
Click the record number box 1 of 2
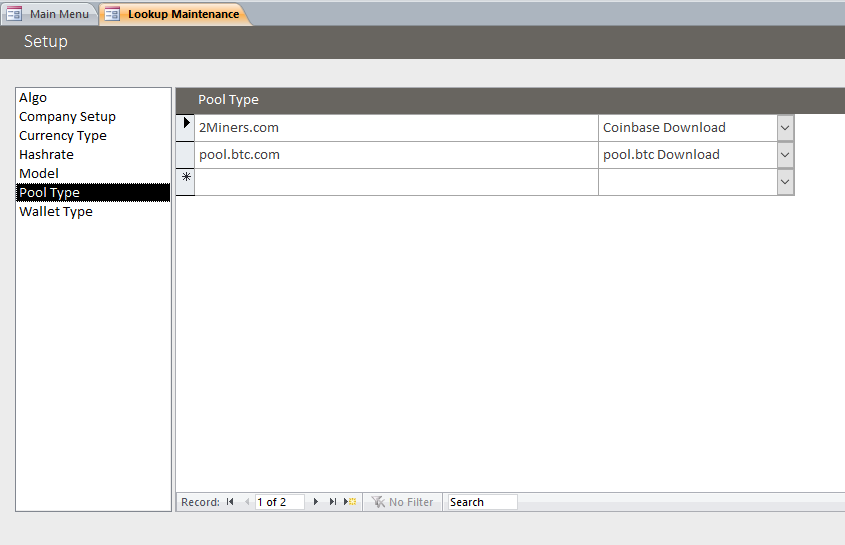(279, 502)
